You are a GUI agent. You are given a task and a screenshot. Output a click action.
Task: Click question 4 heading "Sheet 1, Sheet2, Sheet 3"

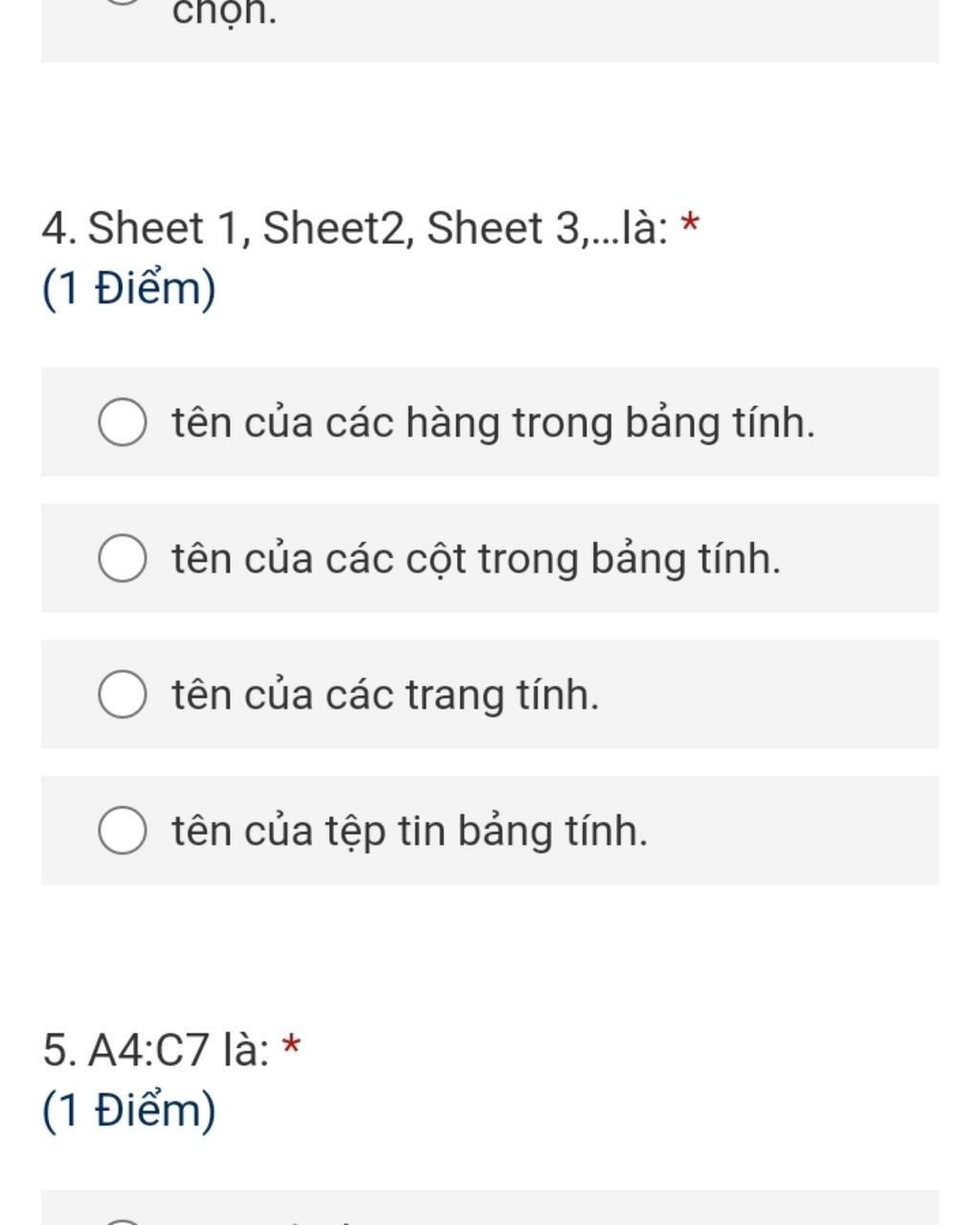354,229
